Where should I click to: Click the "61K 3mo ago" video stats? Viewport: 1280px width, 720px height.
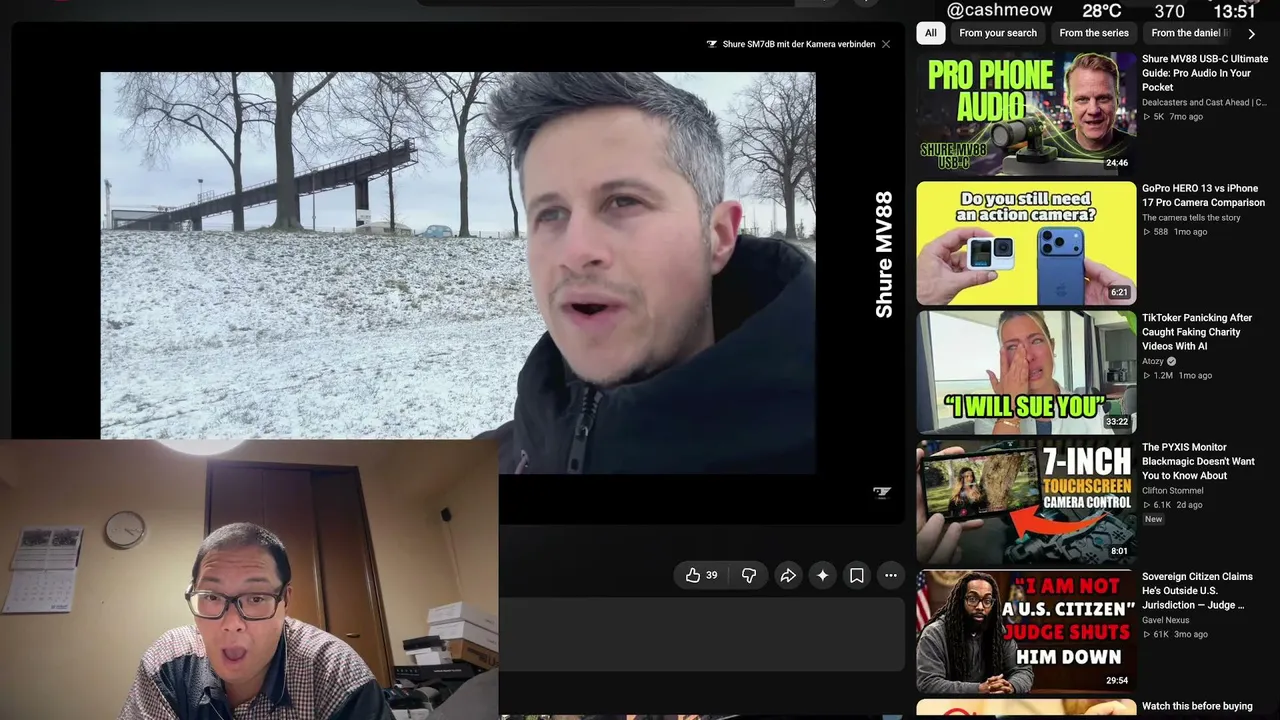(x=1175, y=634)
